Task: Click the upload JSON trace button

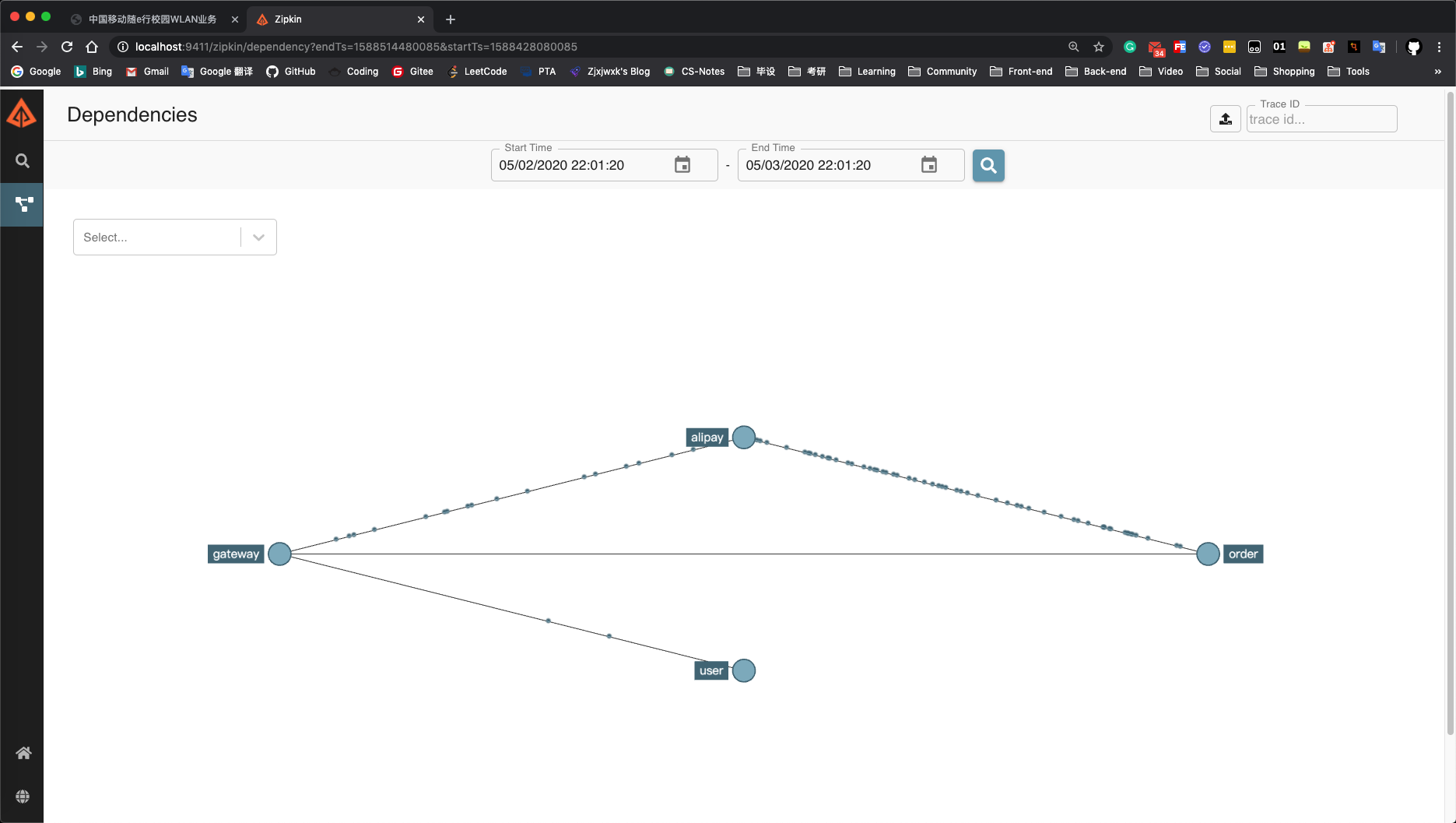Action: [1226, 118]
